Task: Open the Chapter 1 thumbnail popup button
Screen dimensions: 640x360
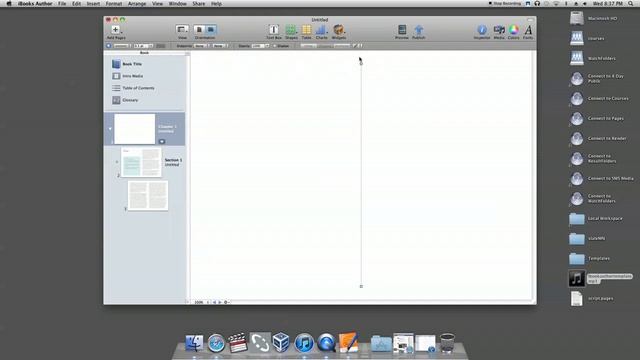Action: point(162,141)
